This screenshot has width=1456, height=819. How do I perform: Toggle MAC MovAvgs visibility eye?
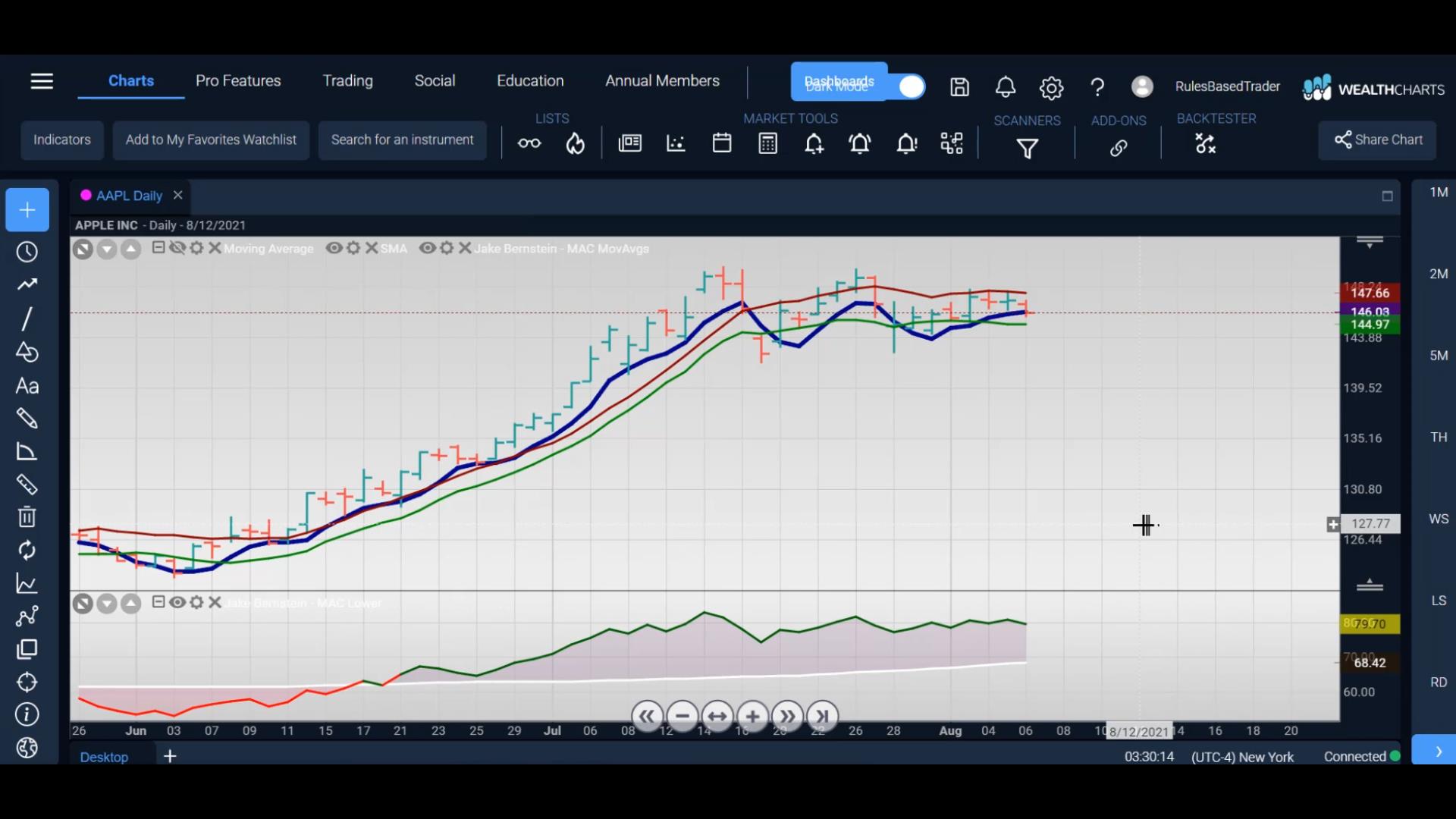coord(428,248)
